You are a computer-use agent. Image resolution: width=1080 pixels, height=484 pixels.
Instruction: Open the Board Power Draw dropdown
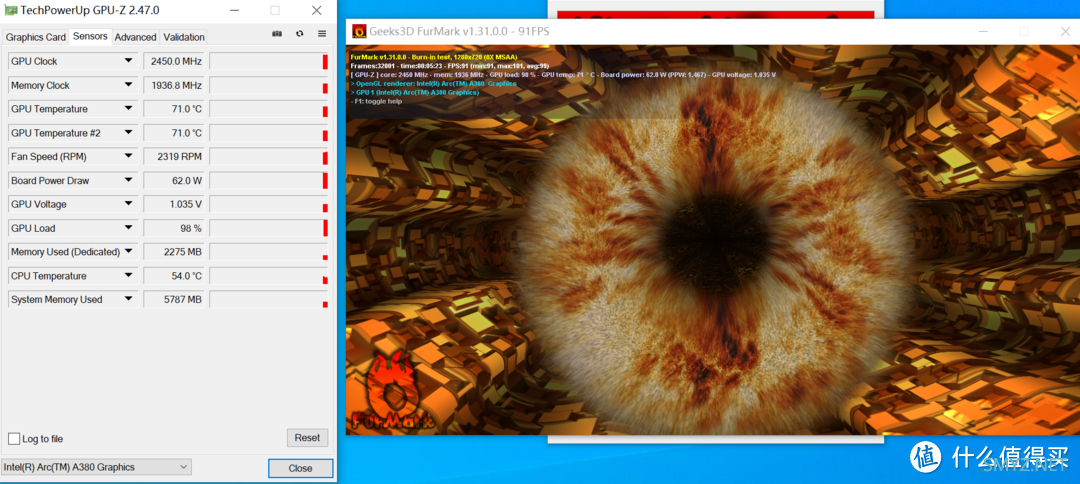[128, 180]
